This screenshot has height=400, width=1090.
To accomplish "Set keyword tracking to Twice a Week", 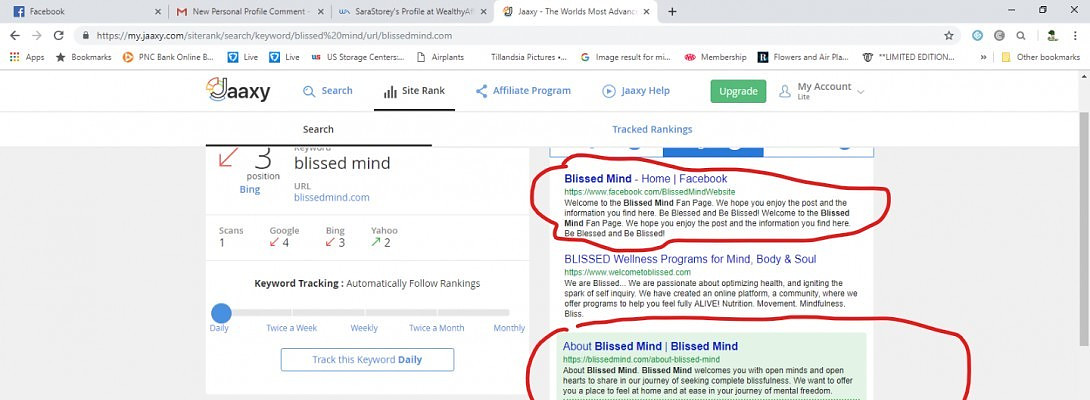I will [x=292, y=328].
